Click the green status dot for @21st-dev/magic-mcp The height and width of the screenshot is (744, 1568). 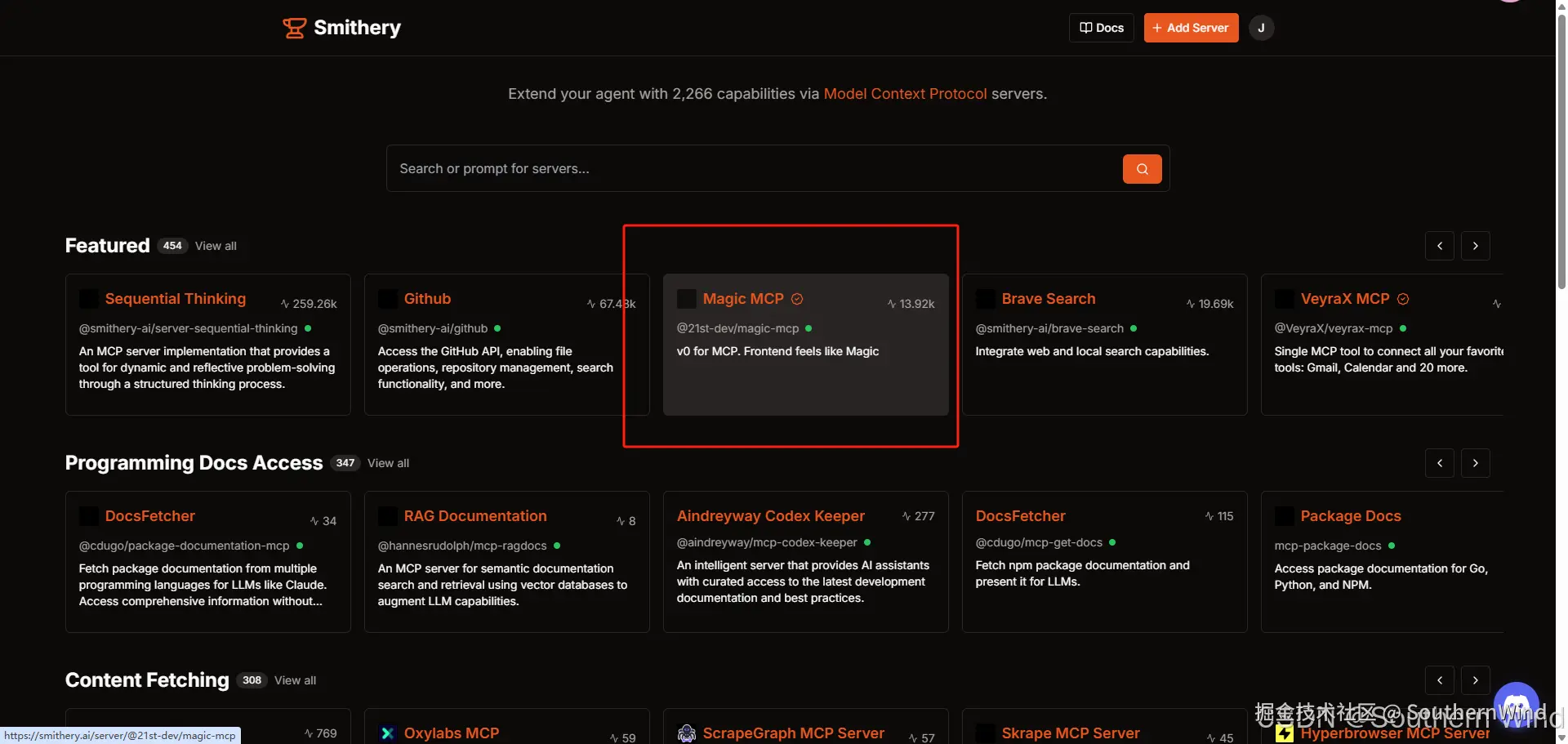click(x=808, y=328)
